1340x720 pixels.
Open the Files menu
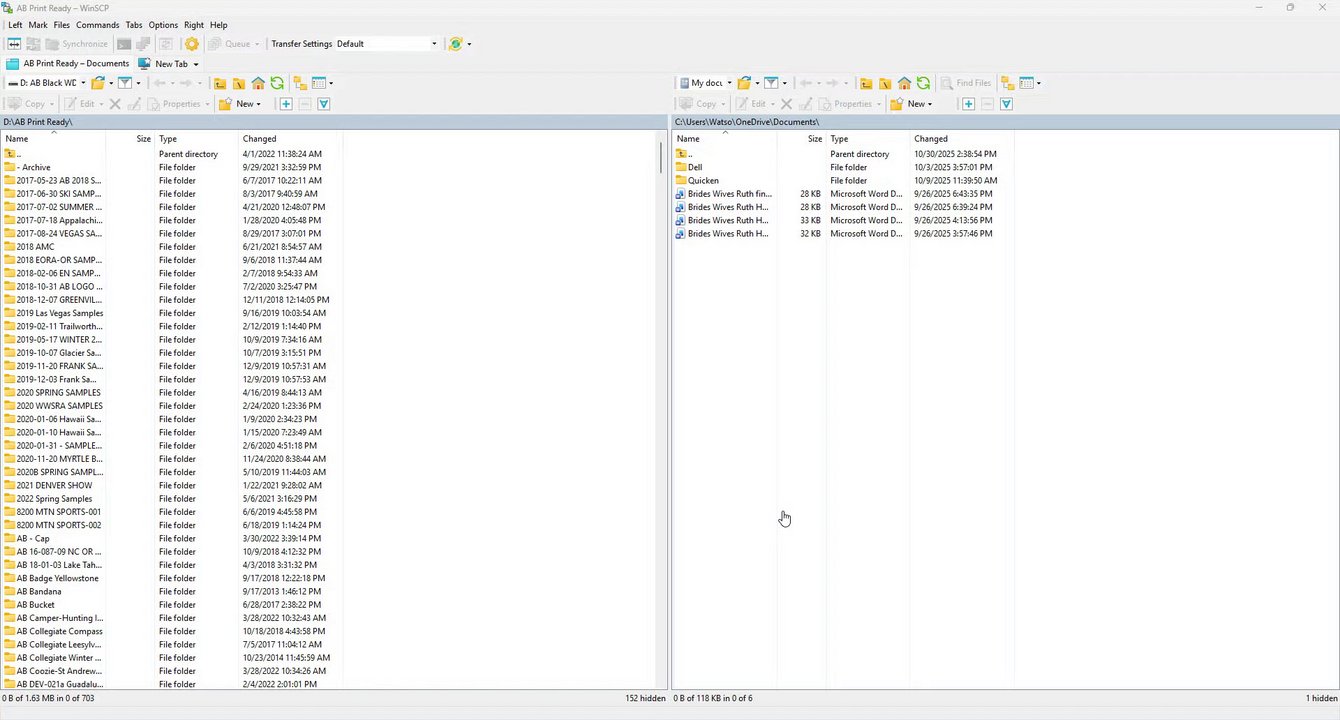[62, 25]
